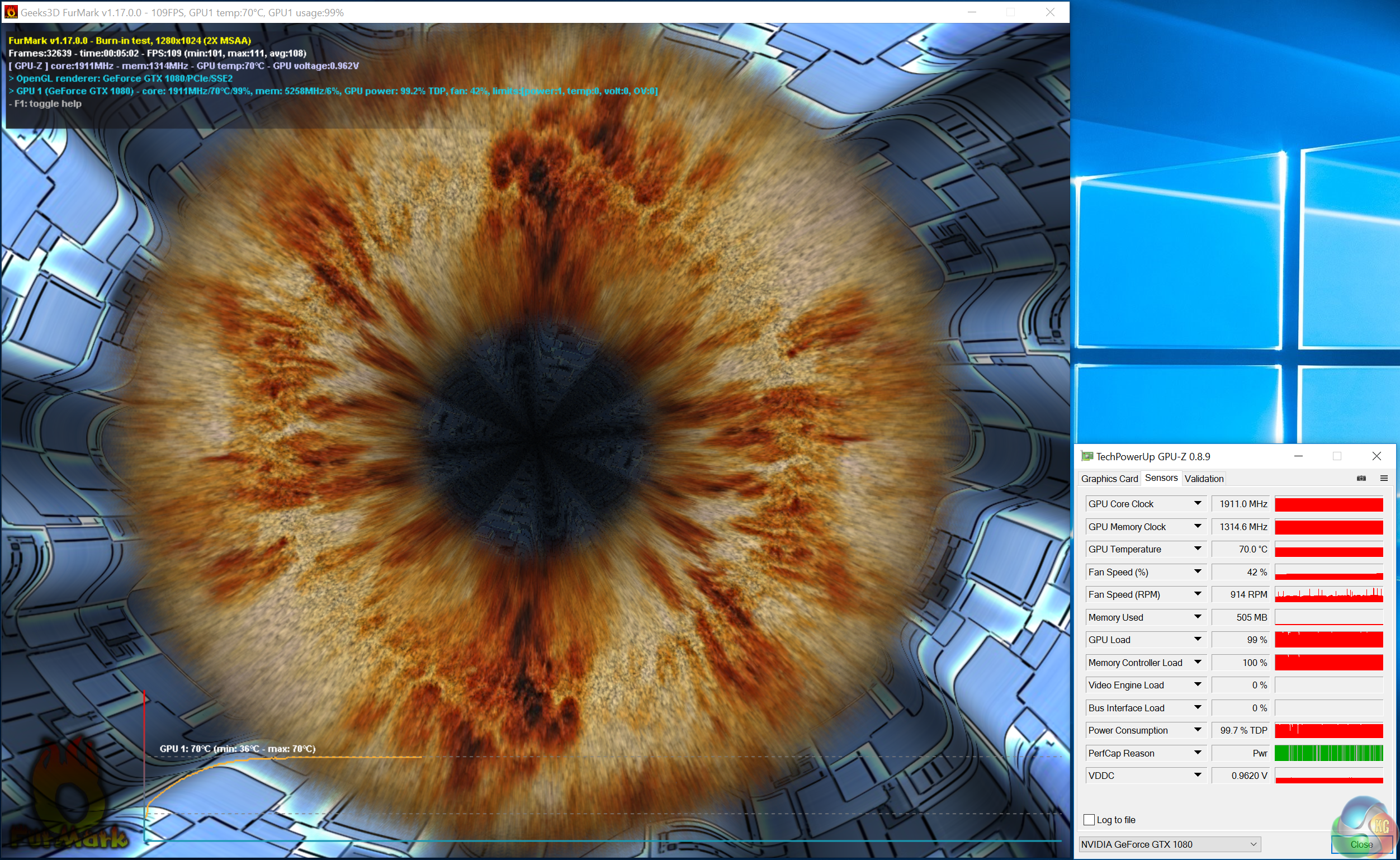The height and width of the screenshot is (860, 1400).
Task: Click the green PerfCap Reason graph bar
Action: click(1328, 753)
